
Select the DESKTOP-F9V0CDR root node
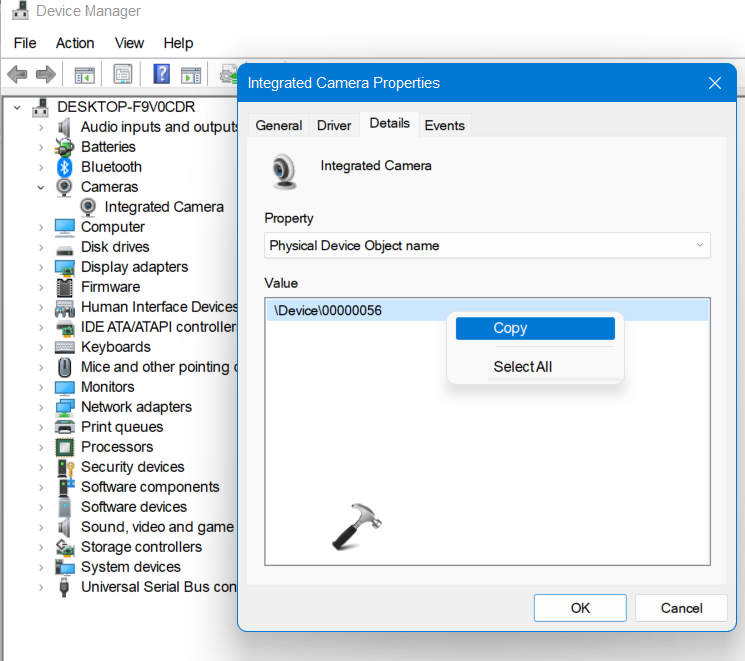pos(125,106)
